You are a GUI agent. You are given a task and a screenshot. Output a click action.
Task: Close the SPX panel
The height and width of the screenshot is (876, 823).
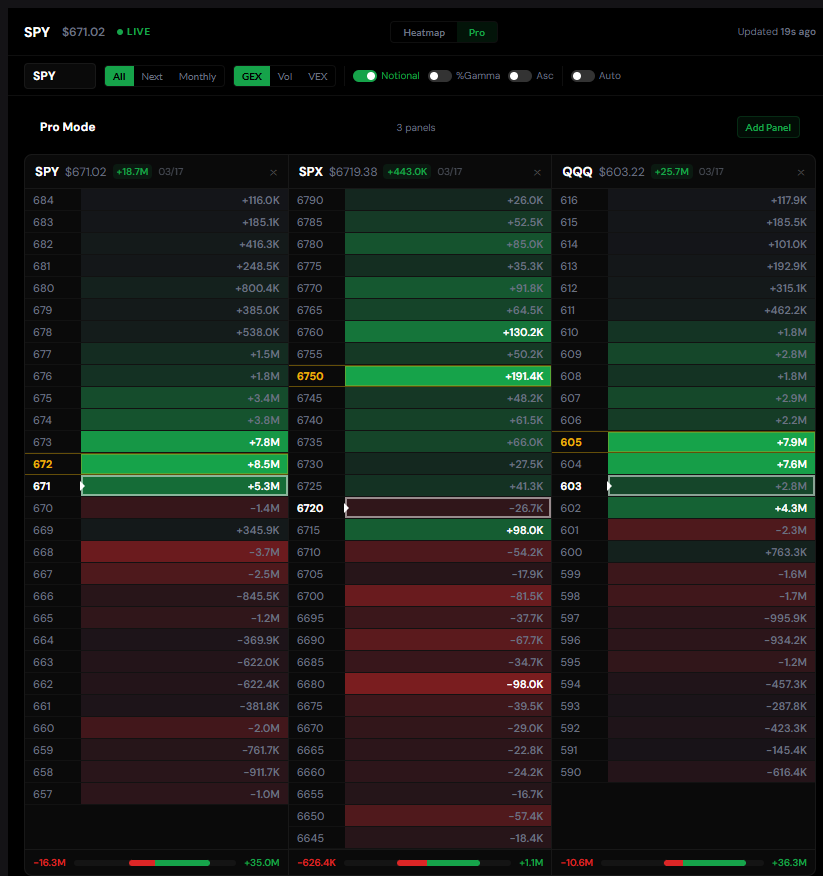coord(537,172)
